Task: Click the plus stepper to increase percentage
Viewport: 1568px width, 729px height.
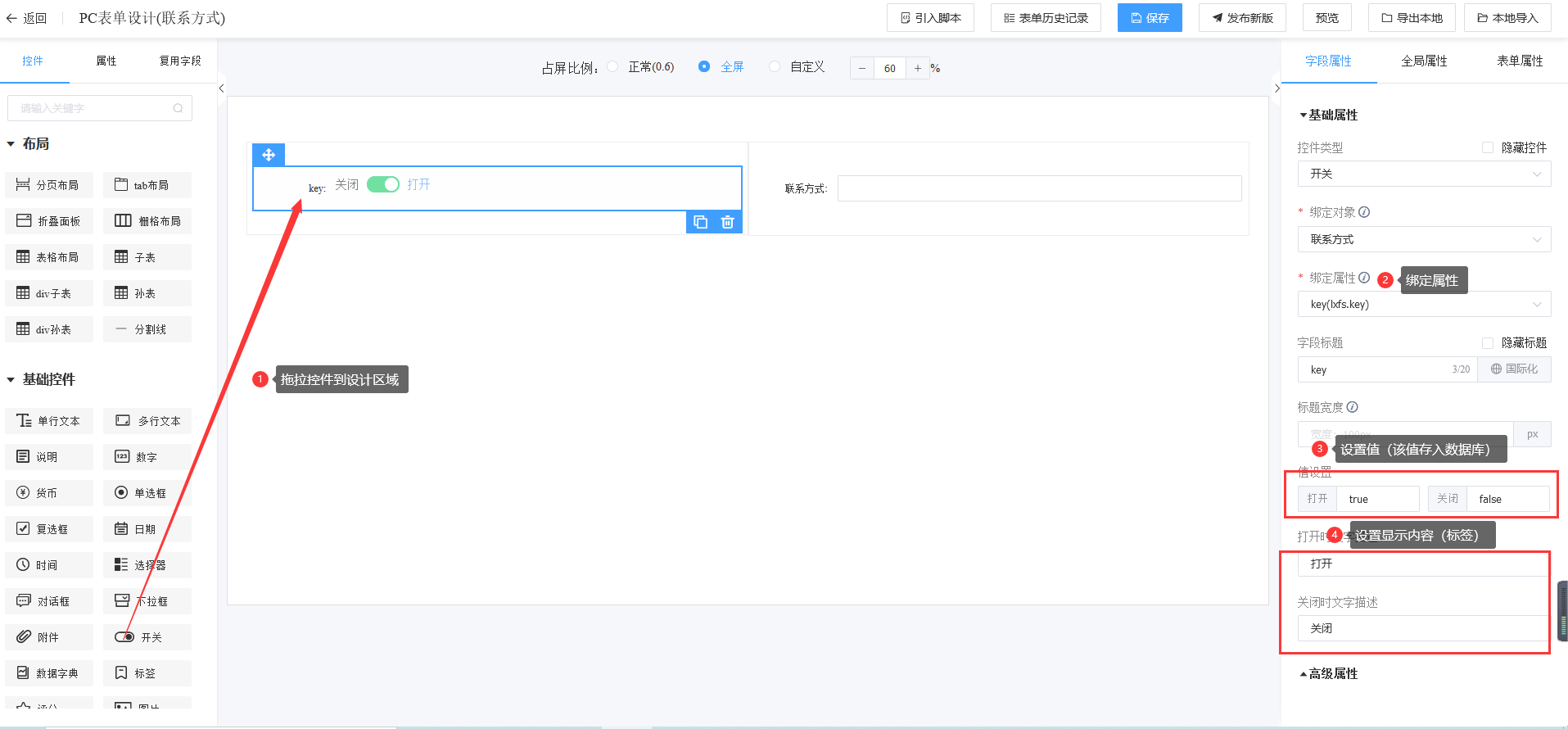Action: click(918, 68)
